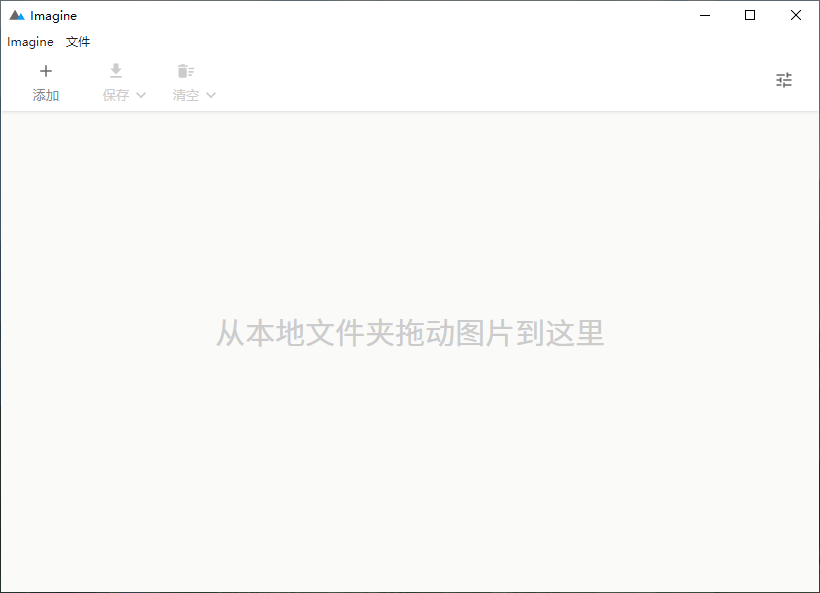Minimize the Imagine window
This screenshot has width=820, height=593.
705,15
